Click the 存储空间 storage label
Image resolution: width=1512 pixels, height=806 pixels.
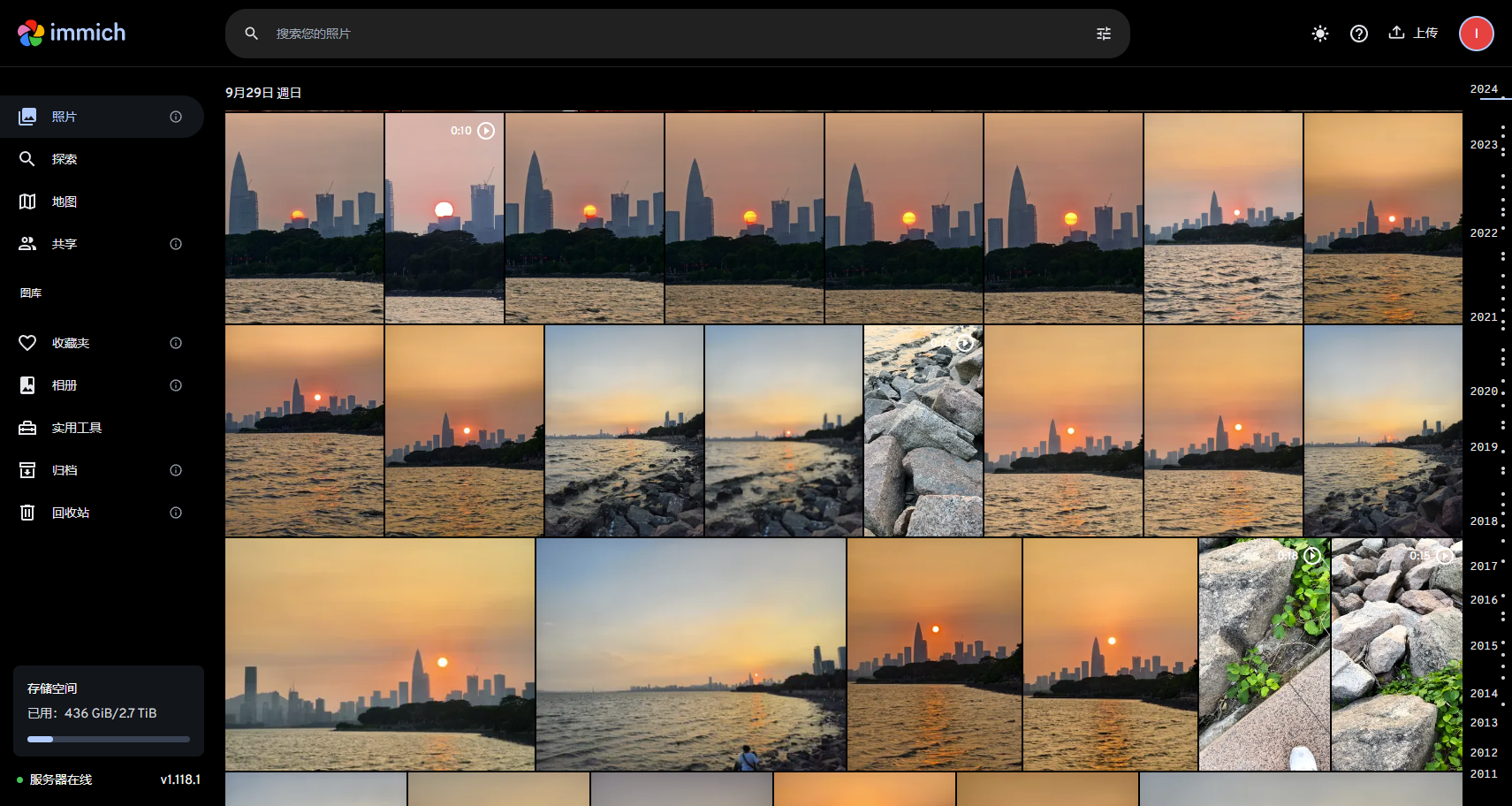coord(52,688)
